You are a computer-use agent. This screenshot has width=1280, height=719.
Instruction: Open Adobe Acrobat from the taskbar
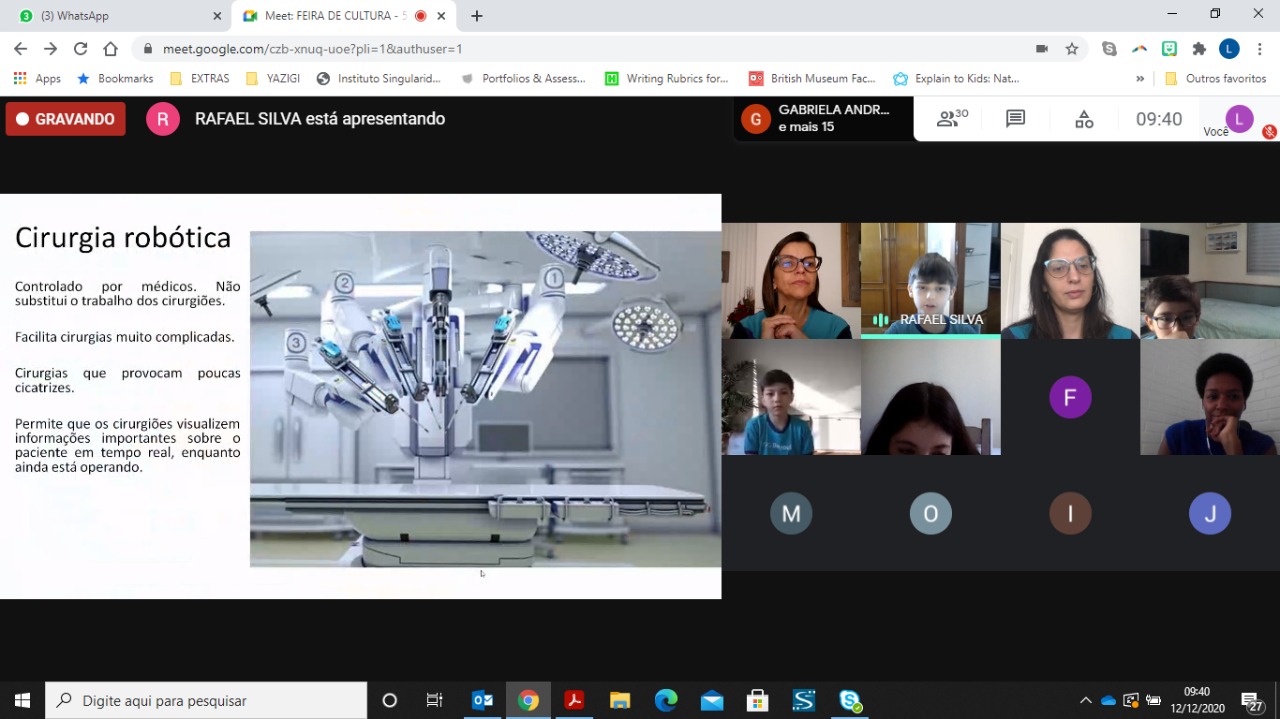tap(574, 700)
